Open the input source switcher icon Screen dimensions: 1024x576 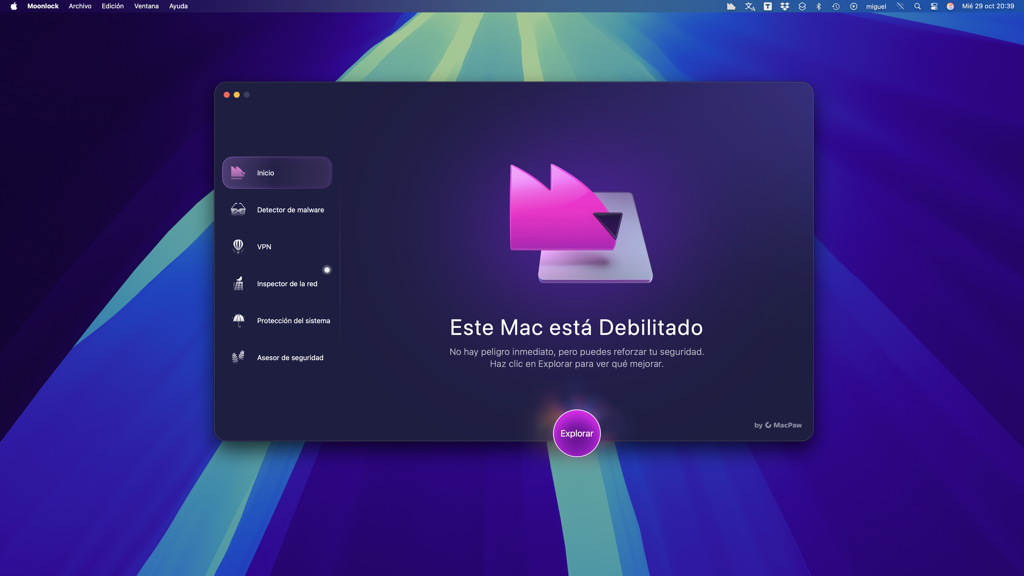point(749,6)
